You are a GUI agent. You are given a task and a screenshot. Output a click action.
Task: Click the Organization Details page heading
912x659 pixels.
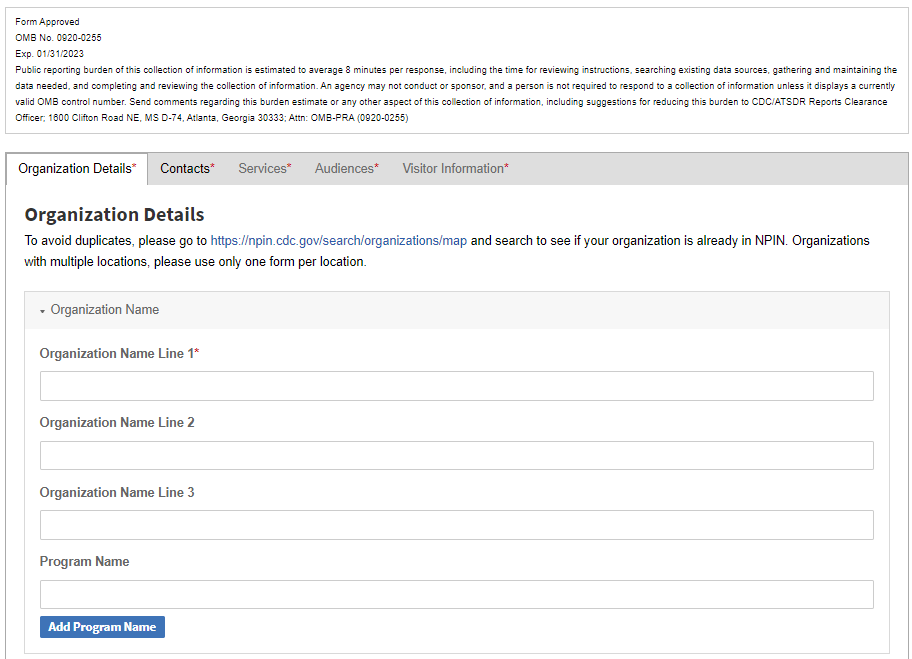pyautogui.click(x=114, y=215)
